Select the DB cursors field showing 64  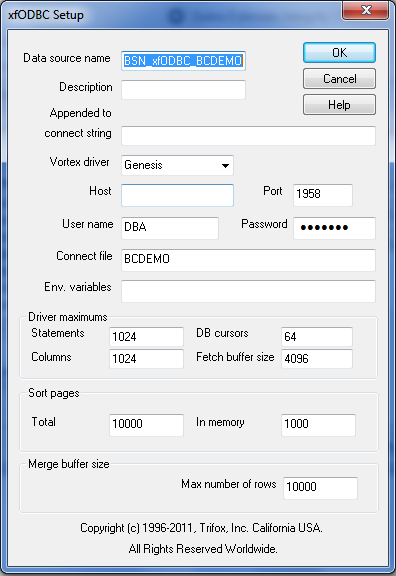pyautogui.click(x=317, y=336)
